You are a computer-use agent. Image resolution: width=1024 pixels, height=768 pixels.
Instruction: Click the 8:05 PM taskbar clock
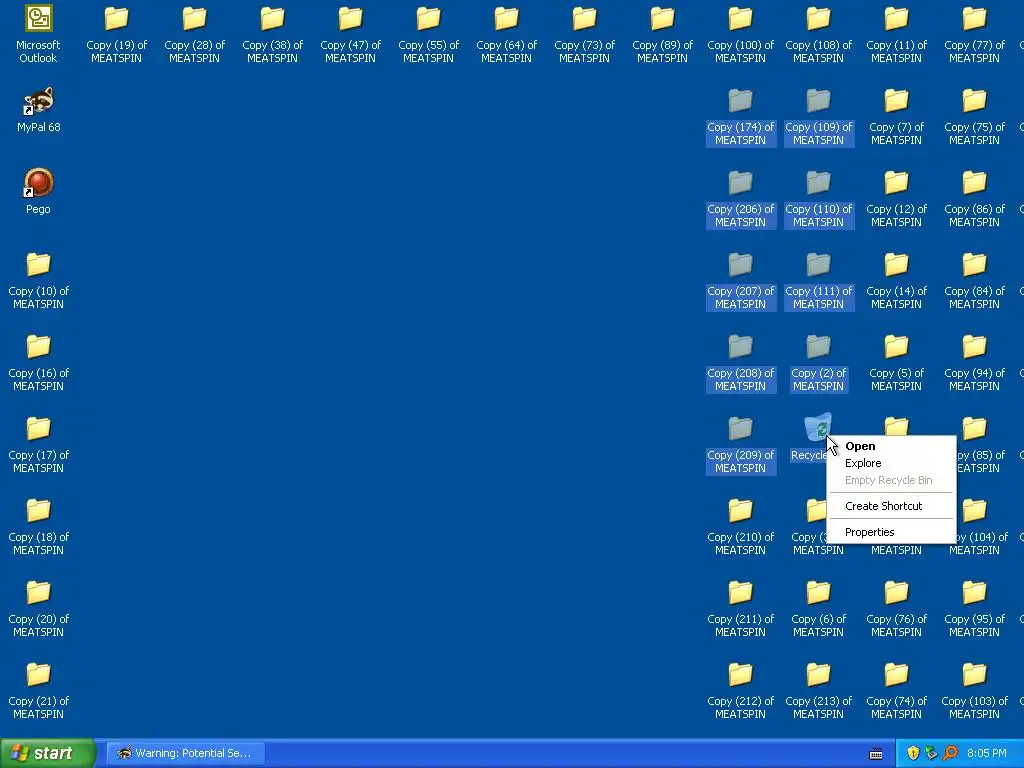point(987,753)
